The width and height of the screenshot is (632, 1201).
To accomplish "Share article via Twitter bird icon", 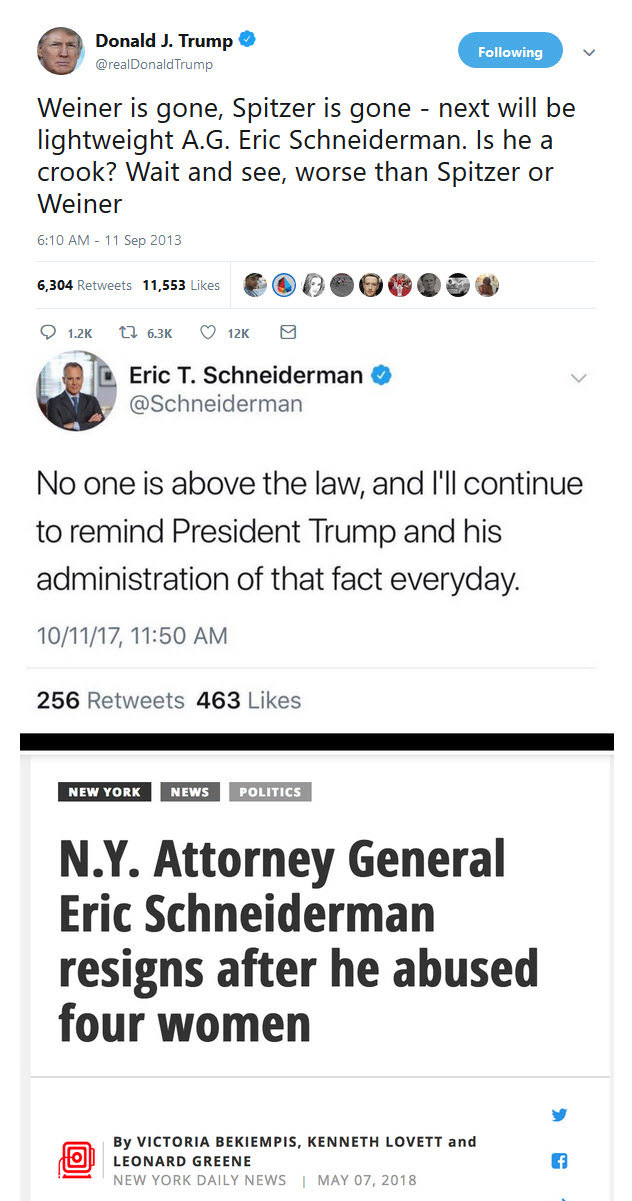I will (559, 1114).
